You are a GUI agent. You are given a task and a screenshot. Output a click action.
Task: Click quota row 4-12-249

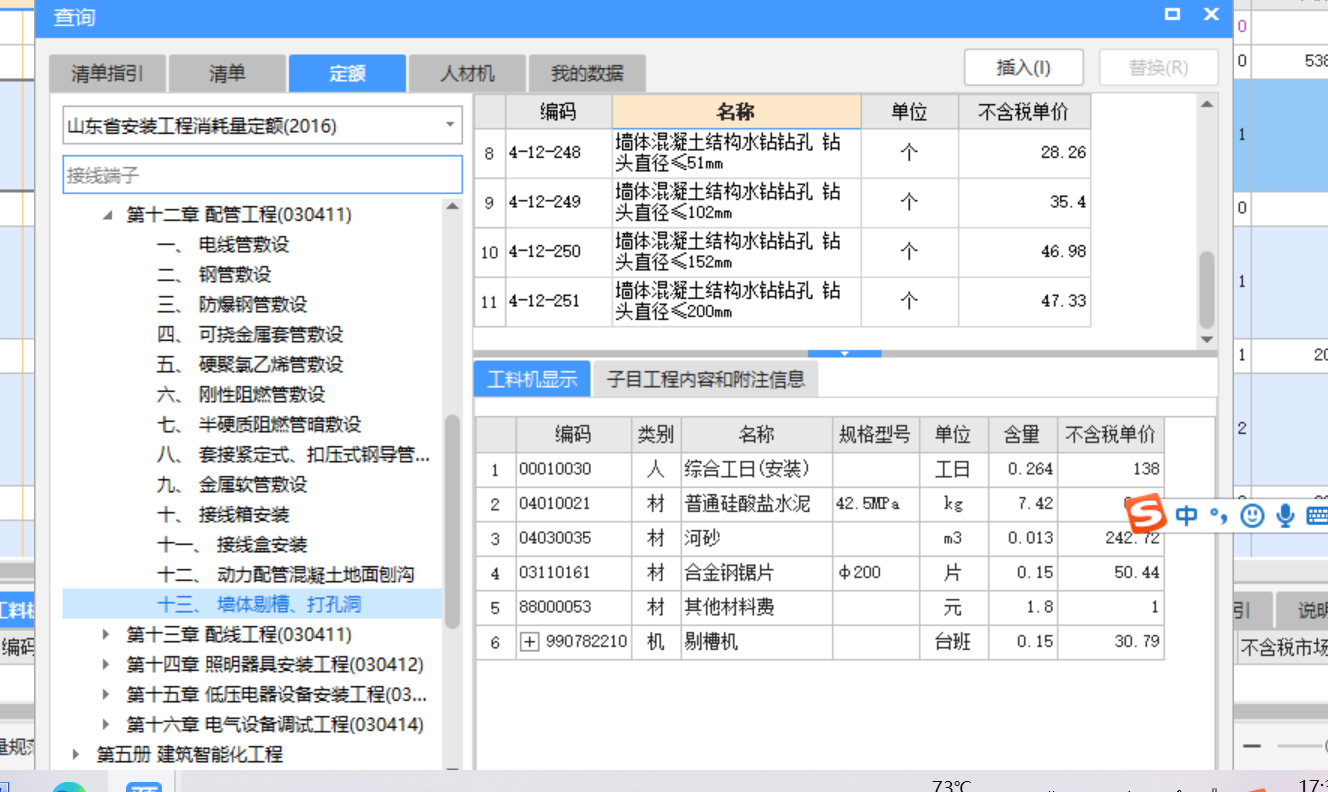[782, 203]
